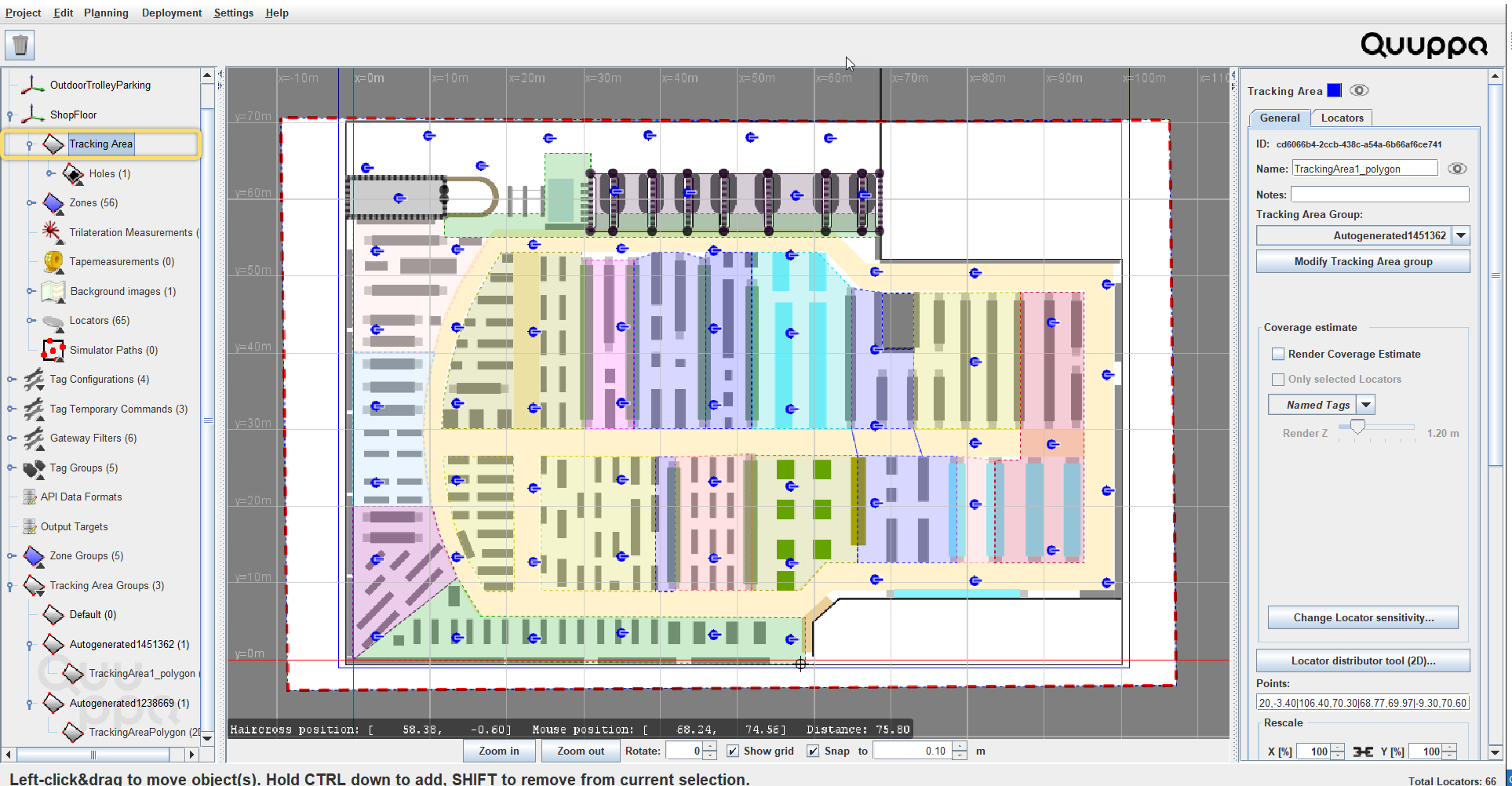Click the Locators tree icon

pos(53,321)
